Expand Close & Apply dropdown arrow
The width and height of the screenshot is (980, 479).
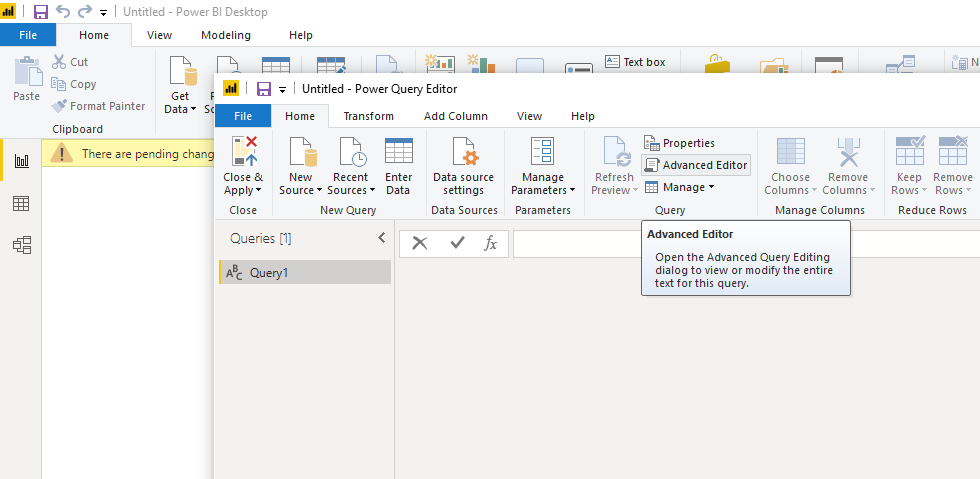(x=258, y=191)
